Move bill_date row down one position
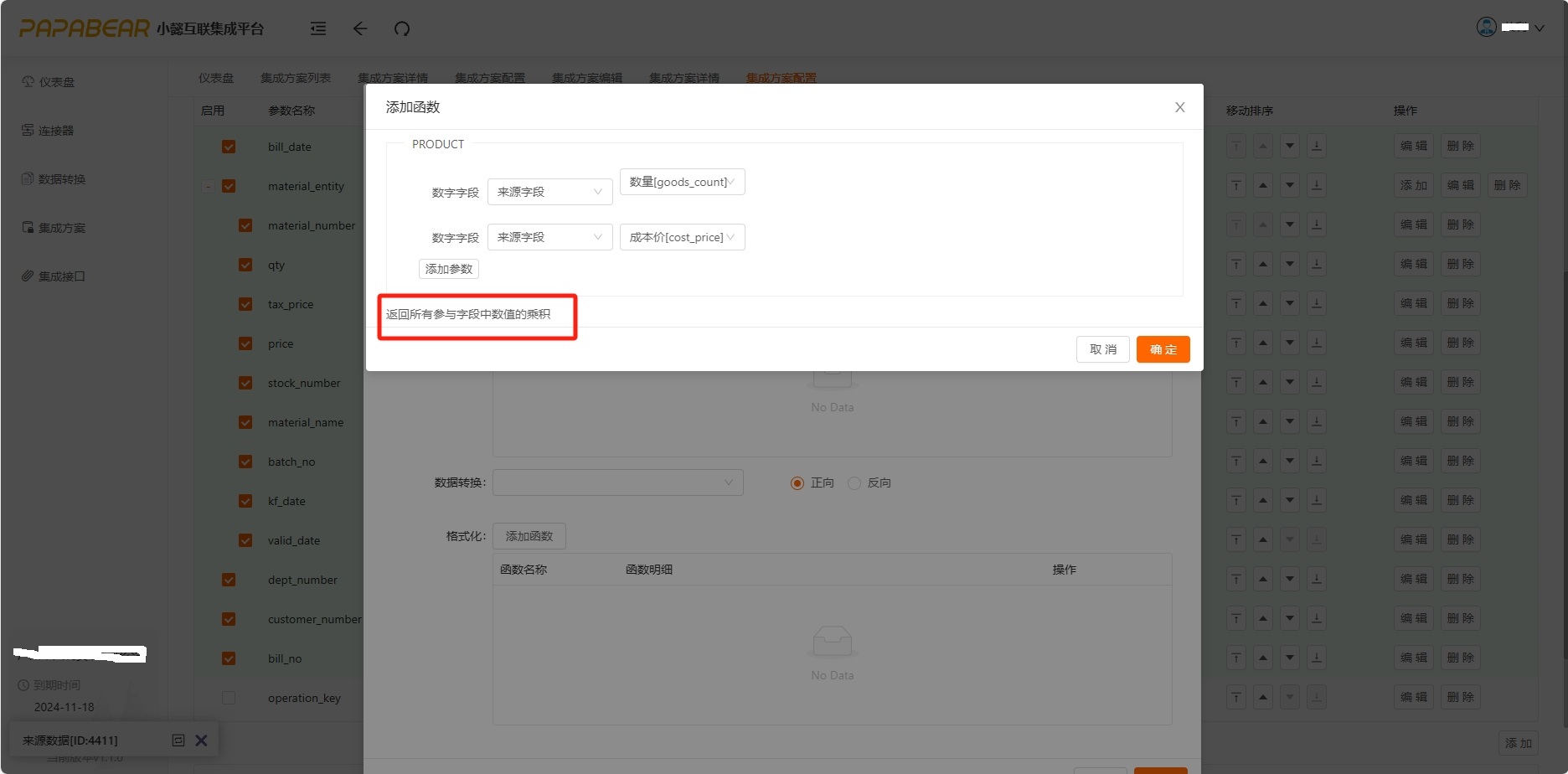The width and height of the screenshot is (1568, 774). point(1290,147)
